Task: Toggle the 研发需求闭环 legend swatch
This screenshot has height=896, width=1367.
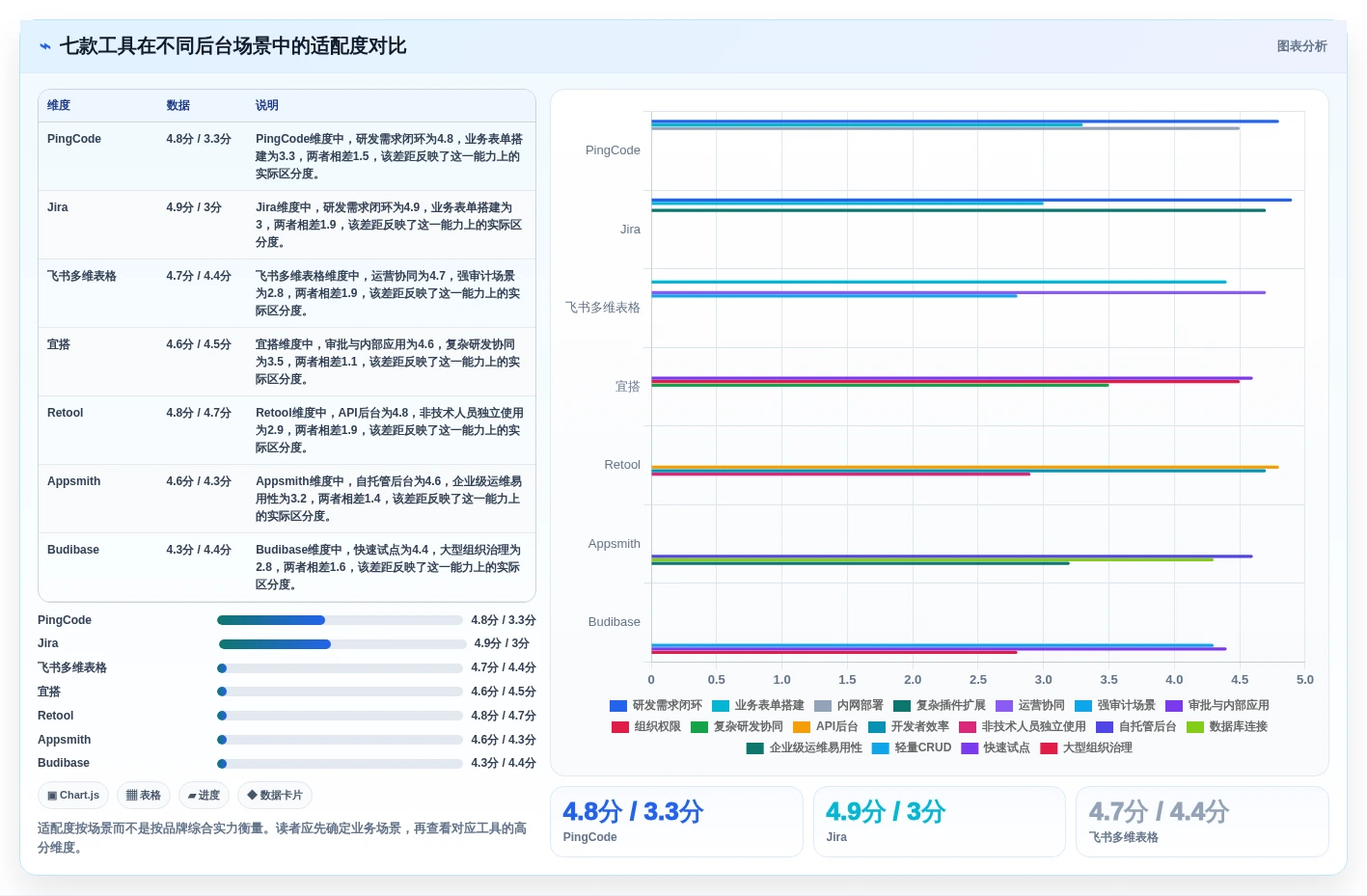Action: coord(618,706)
